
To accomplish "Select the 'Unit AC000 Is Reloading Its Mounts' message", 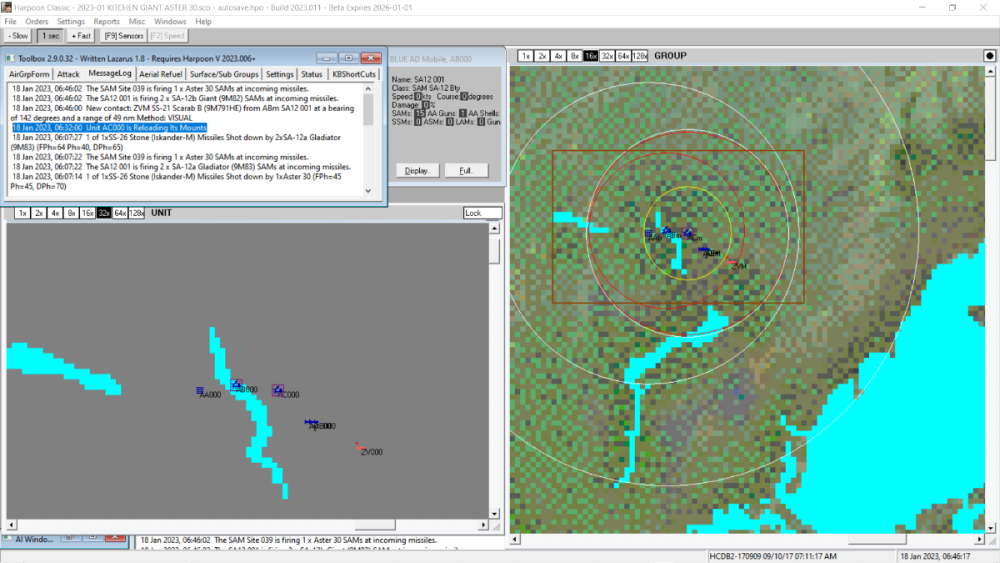I will (x=110, y=128).
